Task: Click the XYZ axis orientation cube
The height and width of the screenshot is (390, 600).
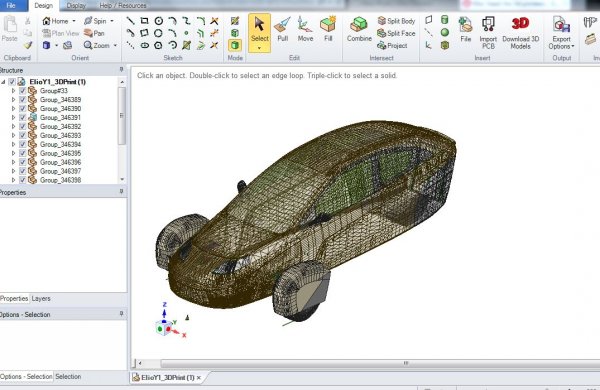Action: (164, 328)
